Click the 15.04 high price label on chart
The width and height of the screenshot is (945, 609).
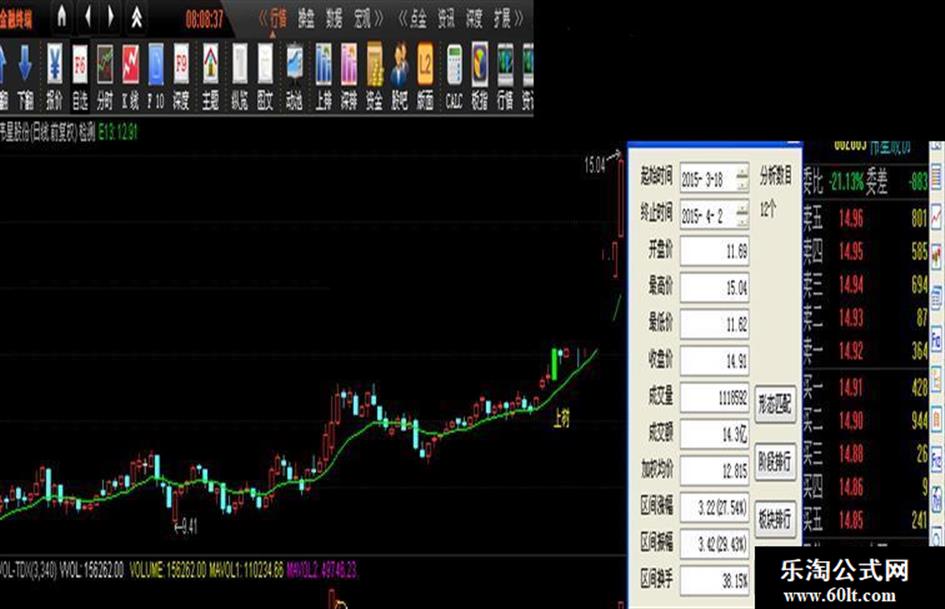pyautogui.click(x=595, y=165)
